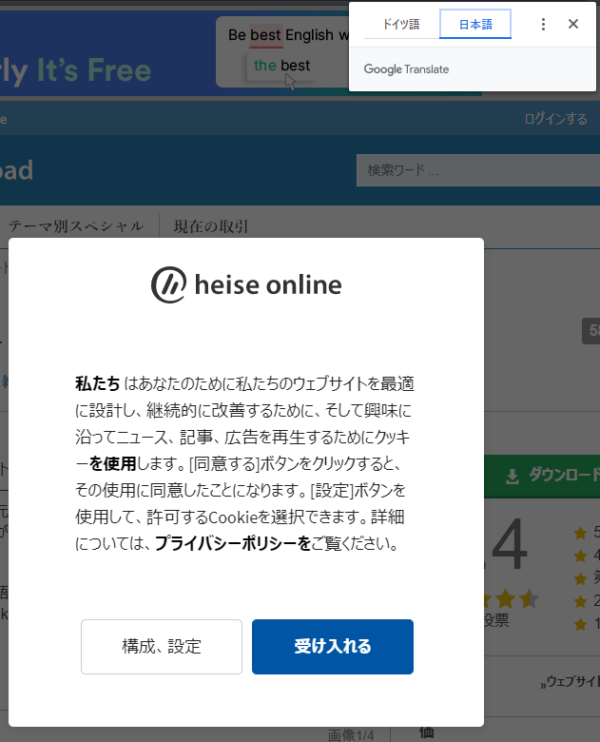Select the 日本語 translation tab
Image resolution: width=600 pixels, height=742 pixels.
[475, 24]
